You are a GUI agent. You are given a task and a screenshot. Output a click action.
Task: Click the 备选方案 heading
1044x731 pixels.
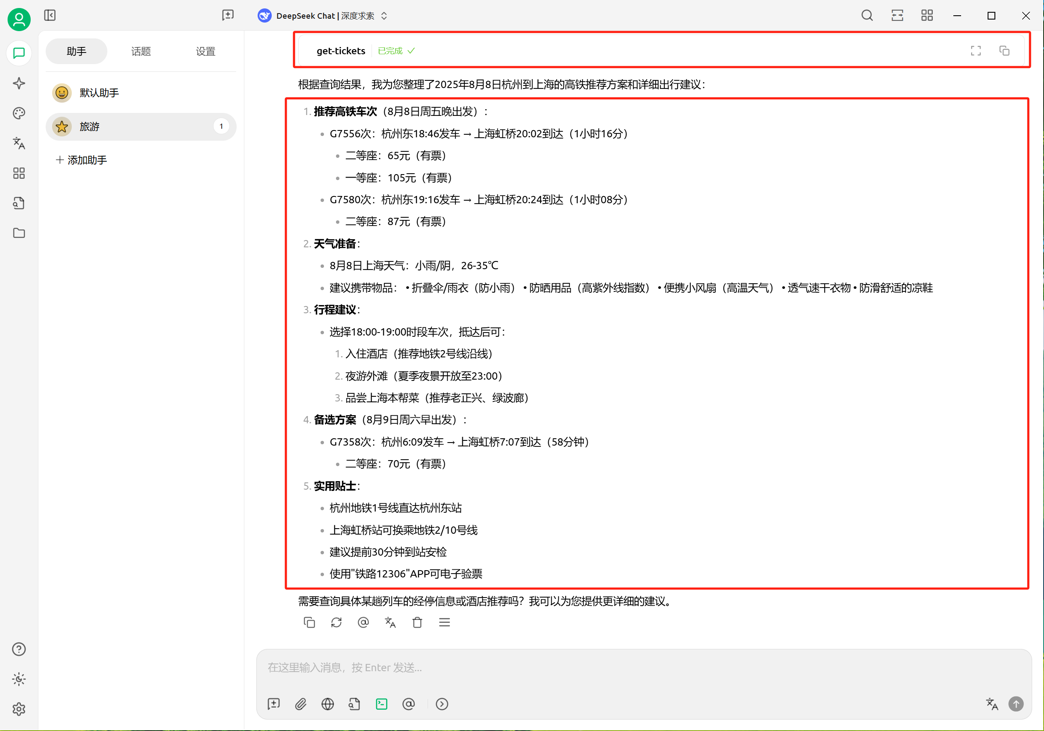click(x=335, y=419)
